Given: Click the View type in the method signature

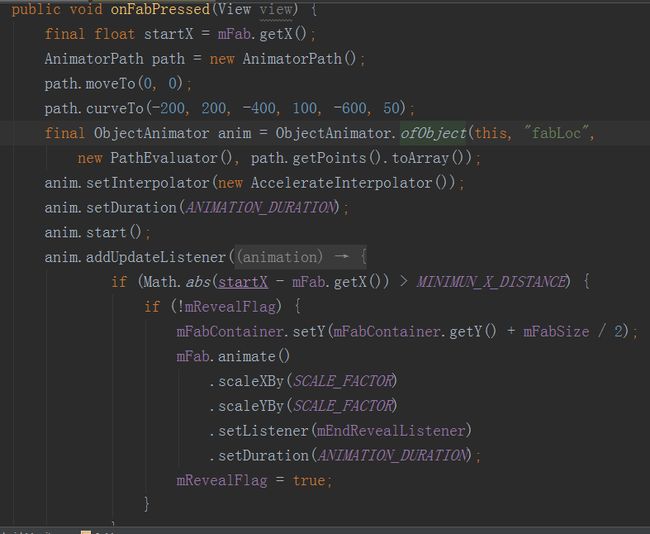Looking at the screenshot, I should pos(234,9).
